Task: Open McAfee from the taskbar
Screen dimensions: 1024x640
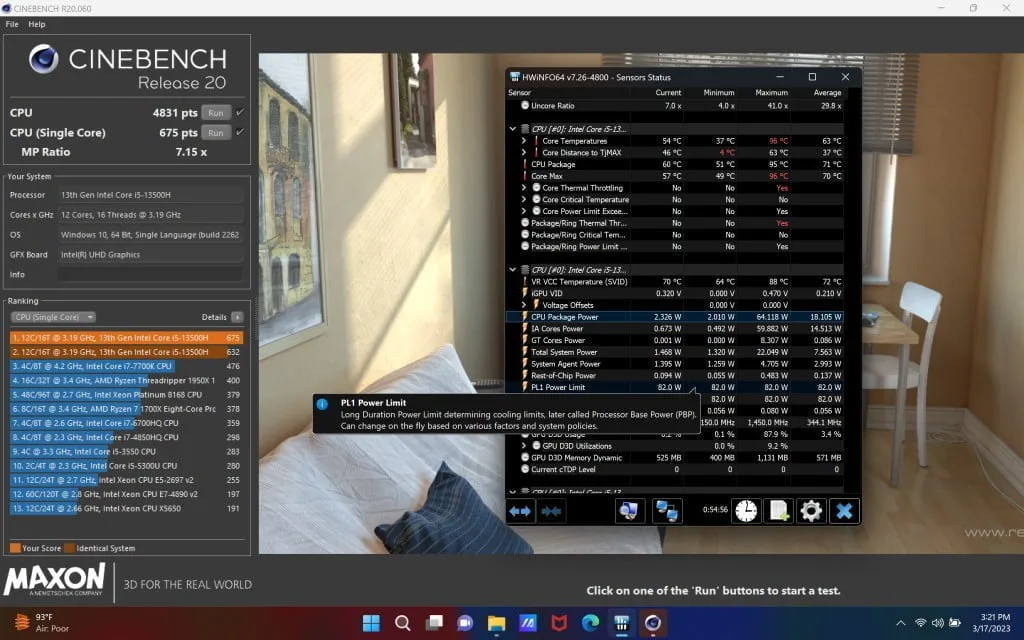Action: pyautogui.click(x=558, y=623)
